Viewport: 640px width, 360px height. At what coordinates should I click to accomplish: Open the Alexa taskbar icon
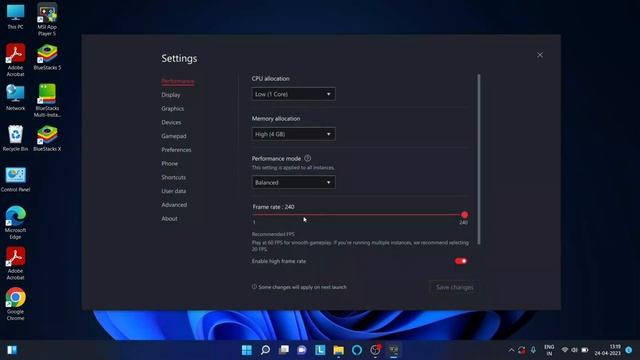point(357,350)
